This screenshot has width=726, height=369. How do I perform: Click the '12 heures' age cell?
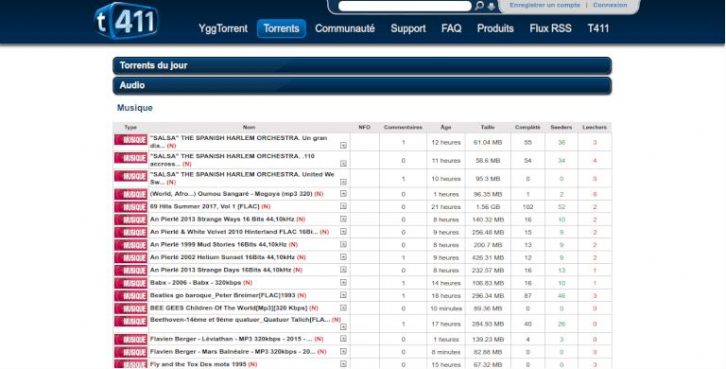pos(446,143)
